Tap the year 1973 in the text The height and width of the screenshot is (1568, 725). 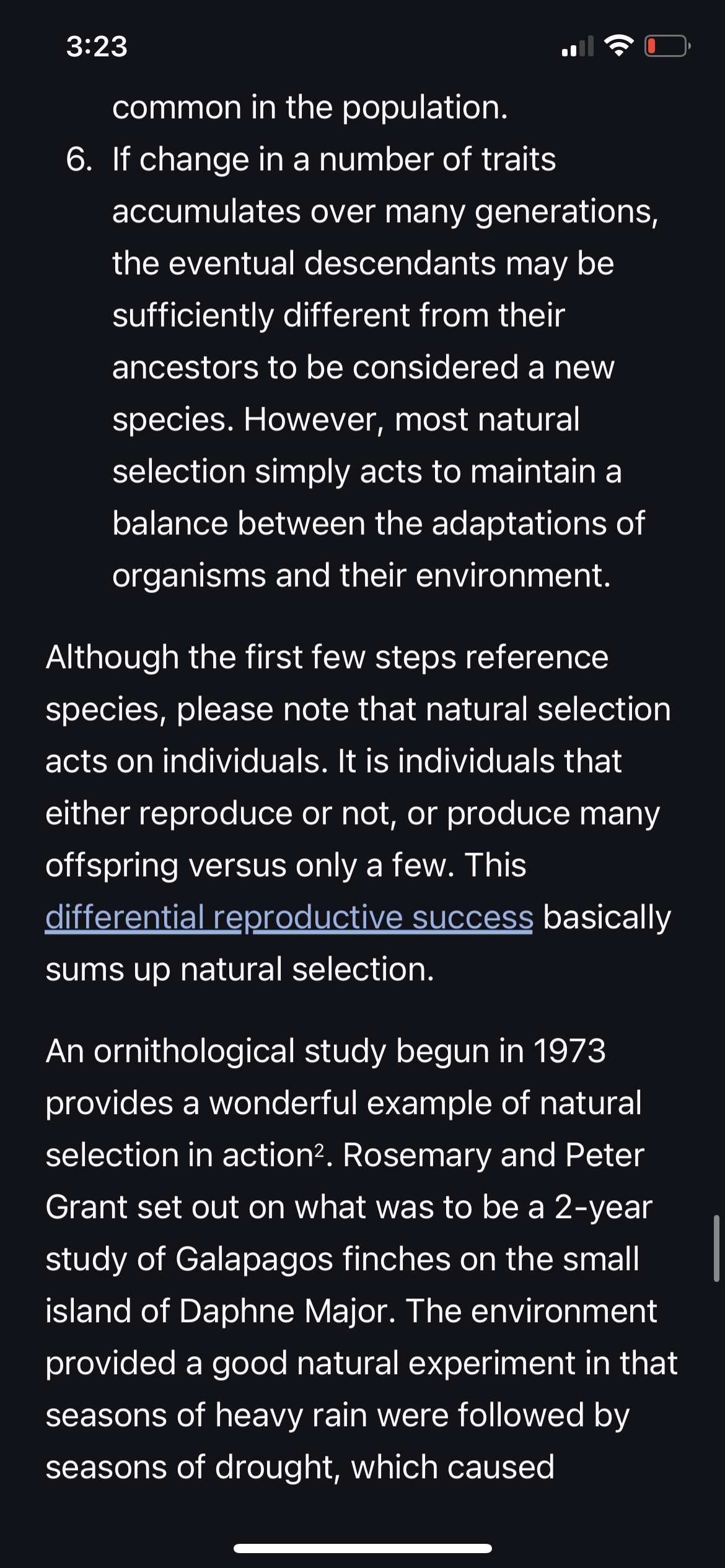[x=569, y=1051]
